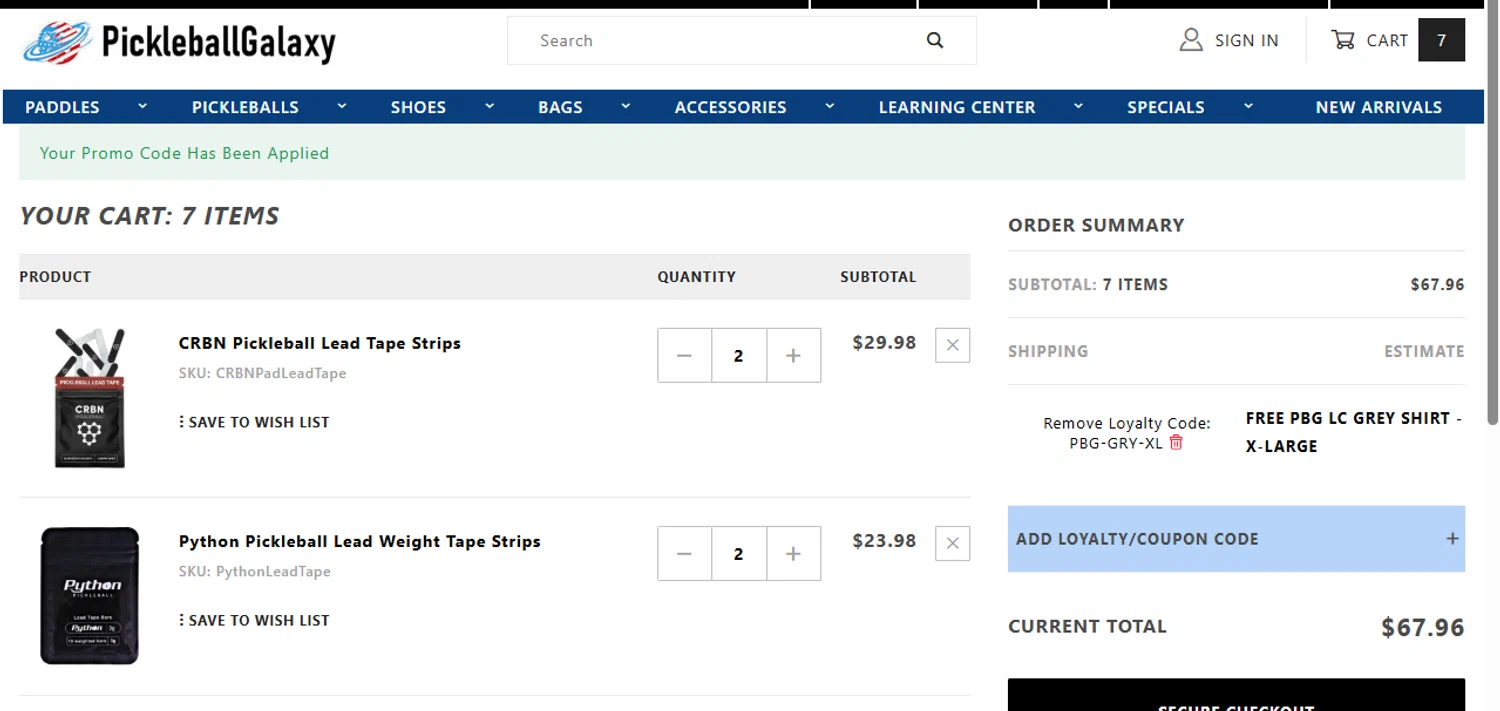The width and height of the screenshot is (1500, 711).
Task: Click the Current Total $67.96 value
Action: click(x=1422, y=627)
